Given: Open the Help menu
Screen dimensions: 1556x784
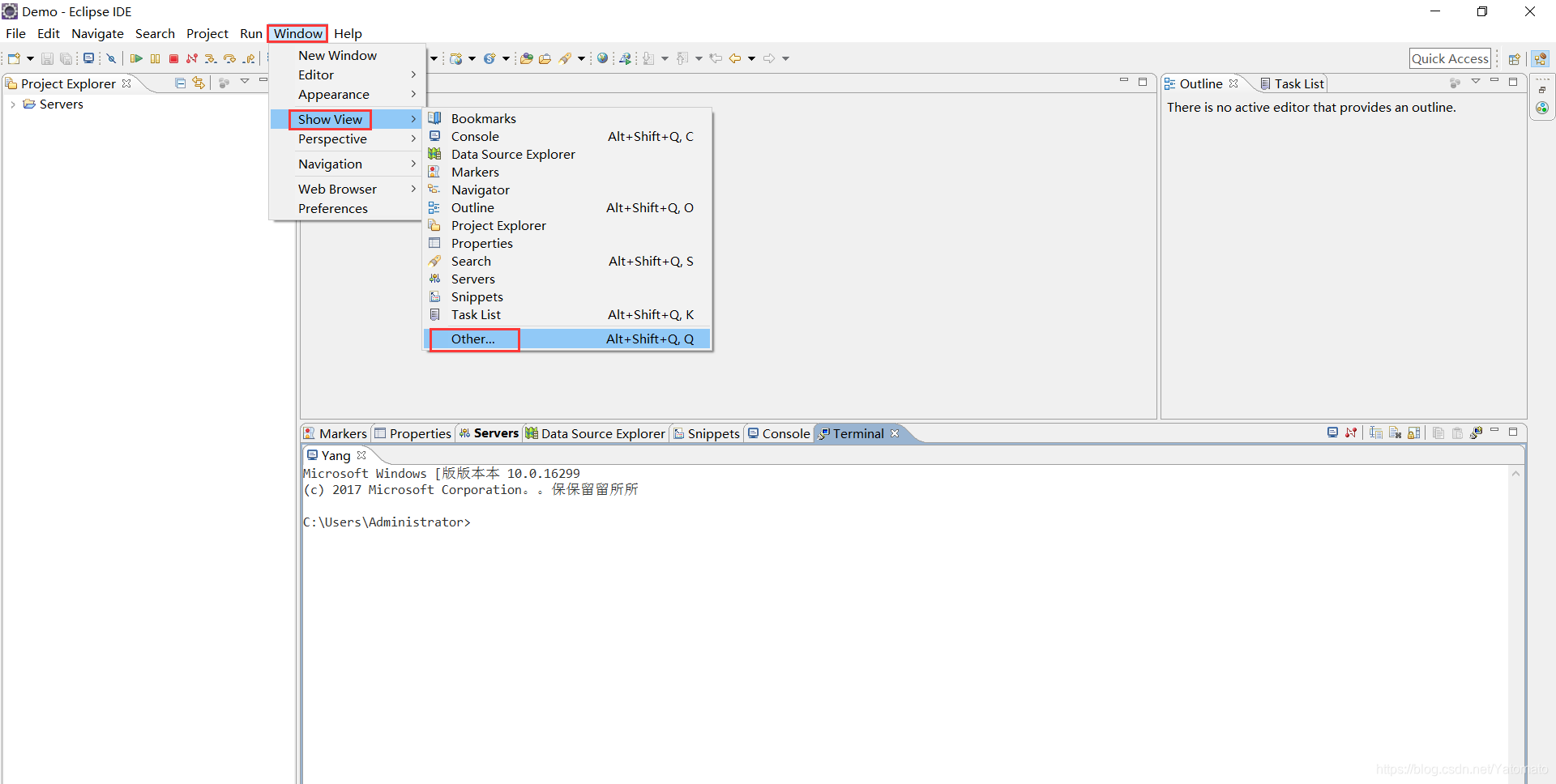Looking at the screenshot, I should (348, 33).
